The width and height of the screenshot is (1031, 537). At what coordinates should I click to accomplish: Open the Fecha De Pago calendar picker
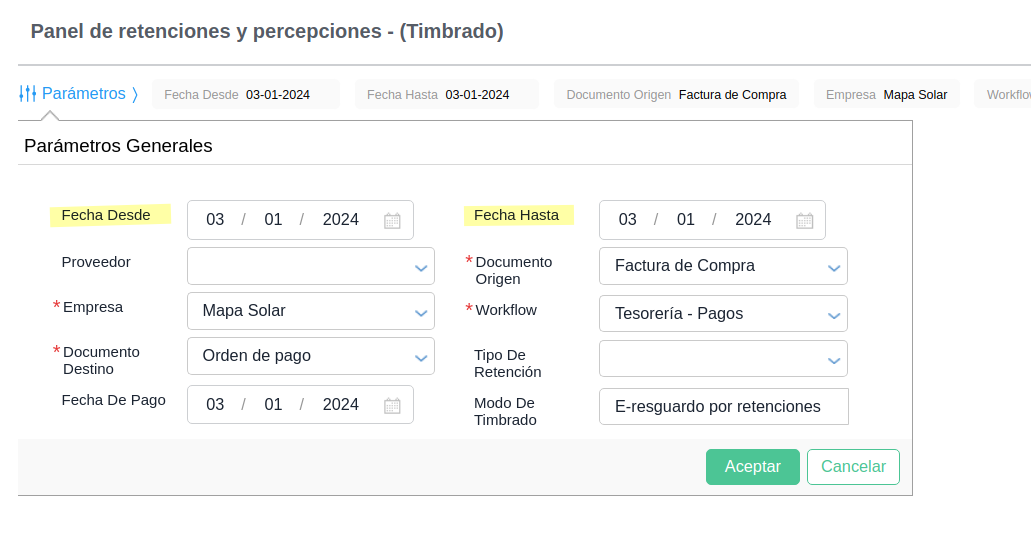392,405
